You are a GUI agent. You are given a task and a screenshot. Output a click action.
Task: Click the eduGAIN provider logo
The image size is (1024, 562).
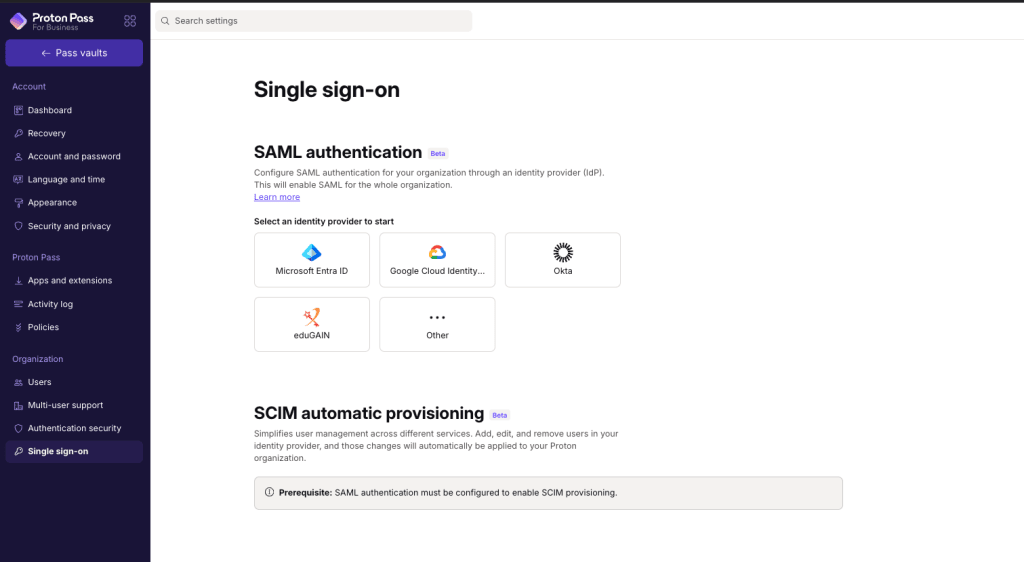(x=311, y=317)
